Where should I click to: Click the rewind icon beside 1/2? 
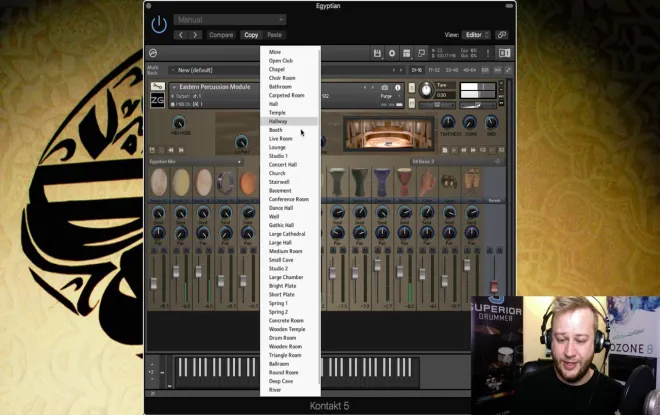(x=463, y=150)
